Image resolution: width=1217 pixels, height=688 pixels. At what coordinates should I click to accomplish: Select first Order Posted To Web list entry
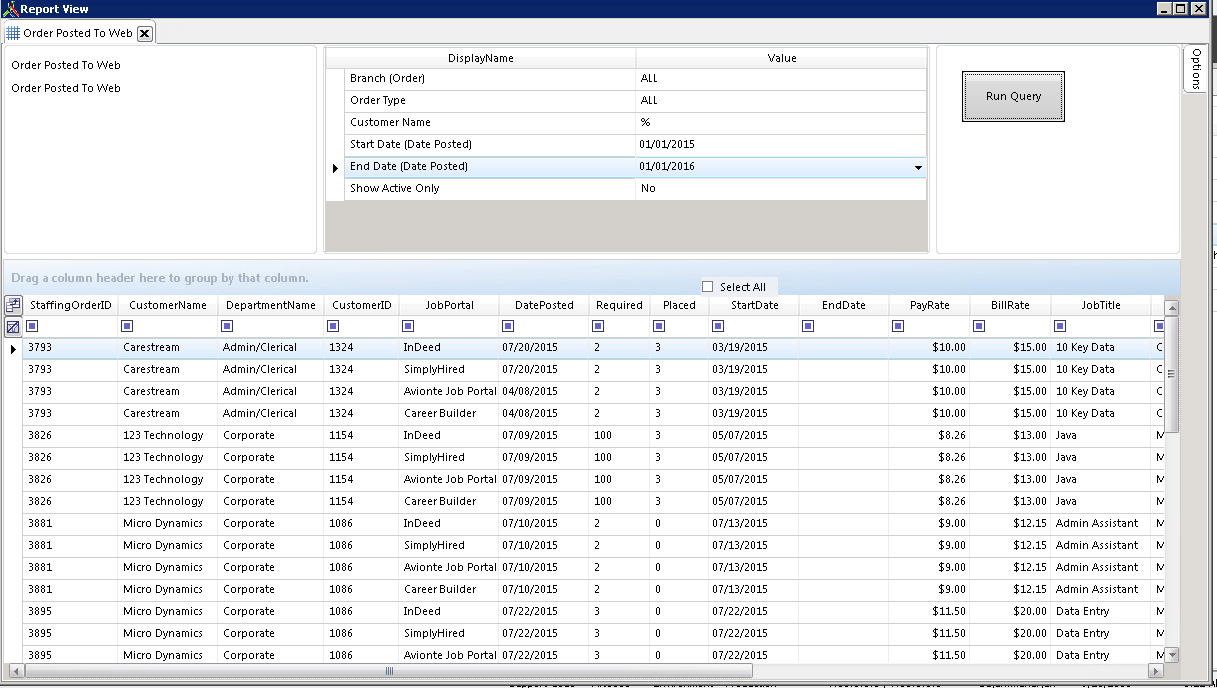point(66,65)
